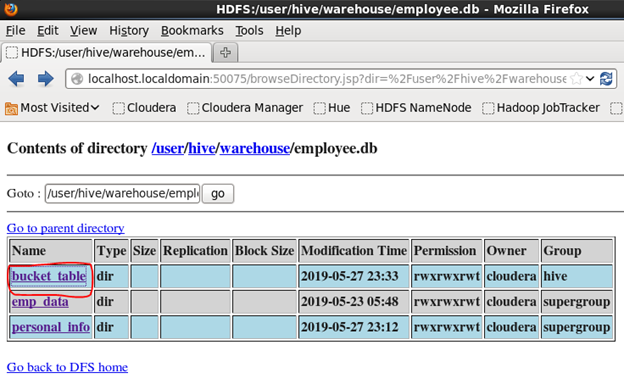Viewport: 625px width, 375px height.
Task: Go back with the blue left arrow
Action: pyautogui.click(x=16, y=79)
